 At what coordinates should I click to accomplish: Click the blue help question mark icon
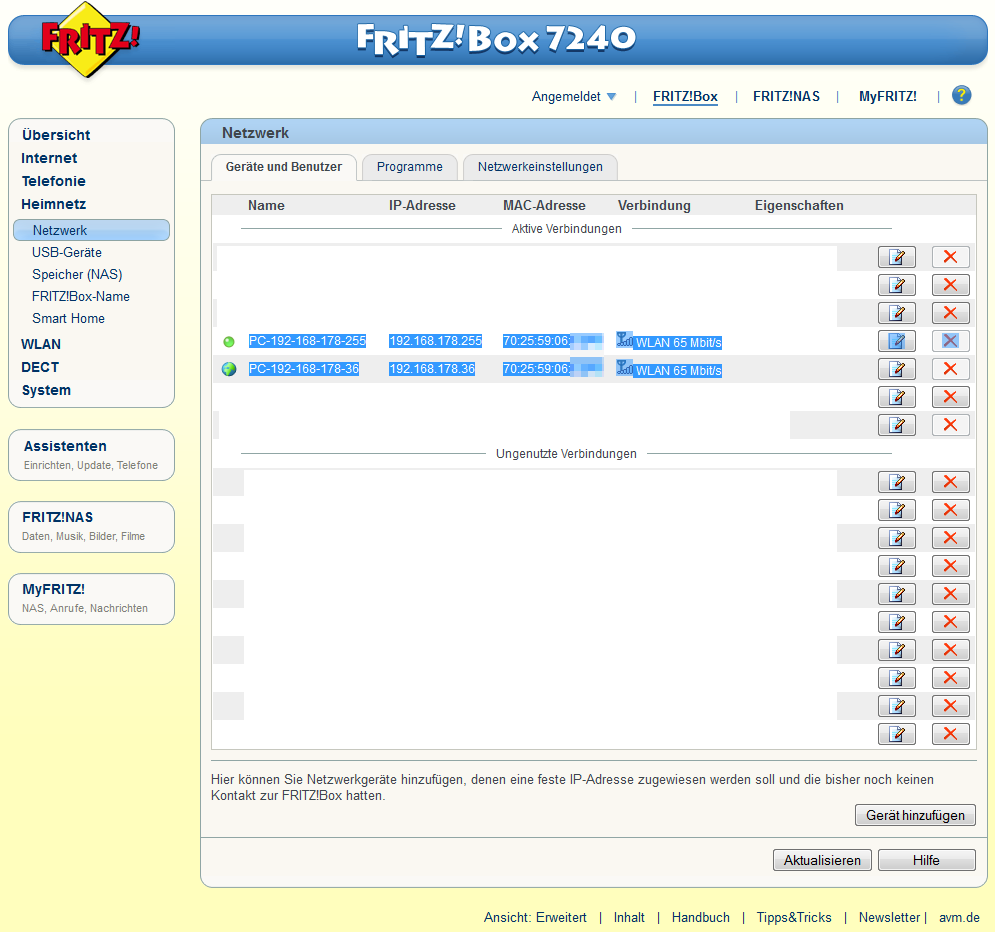(x=961, y=95)
